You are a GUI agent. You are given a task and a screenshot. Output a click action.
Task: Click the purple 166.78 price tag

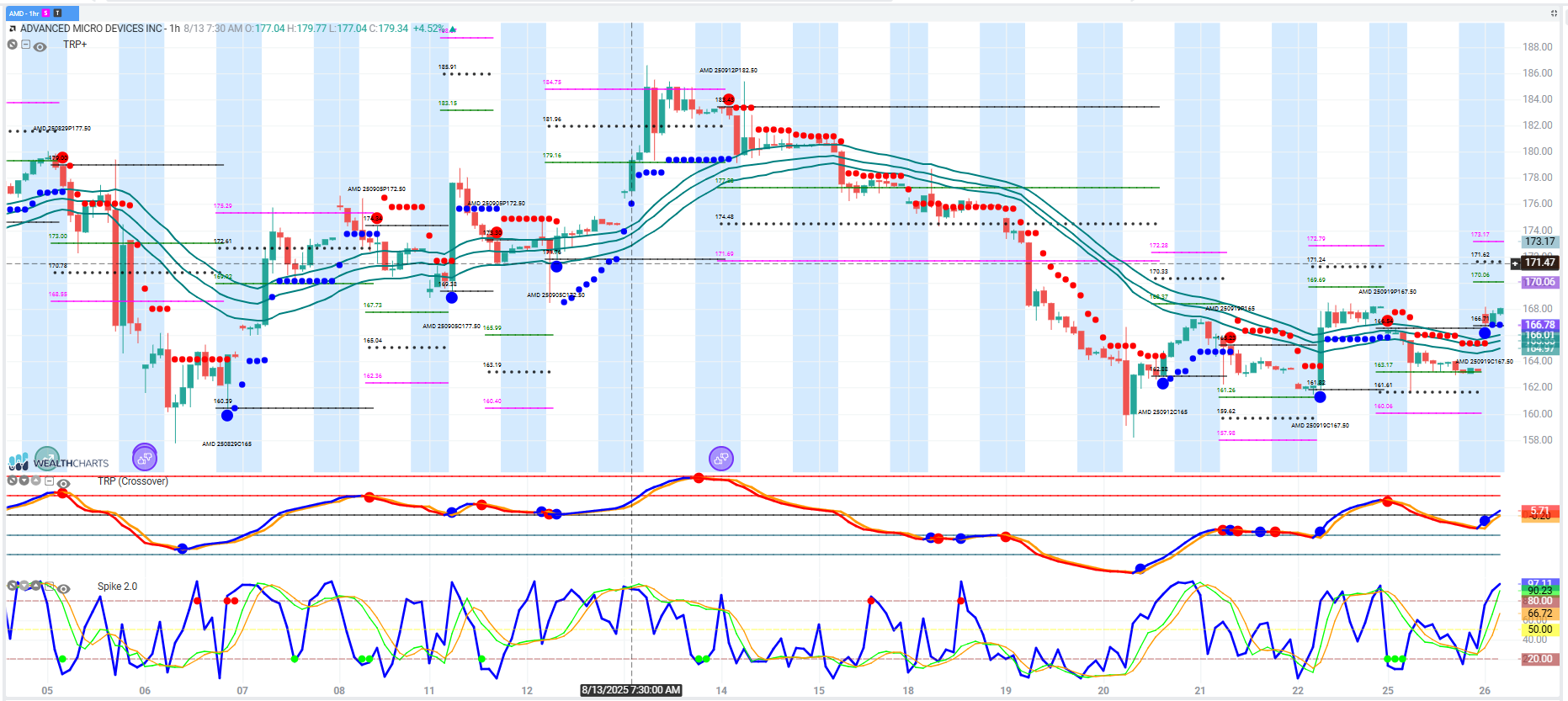pyautogui.click(x=1540, y=325)
